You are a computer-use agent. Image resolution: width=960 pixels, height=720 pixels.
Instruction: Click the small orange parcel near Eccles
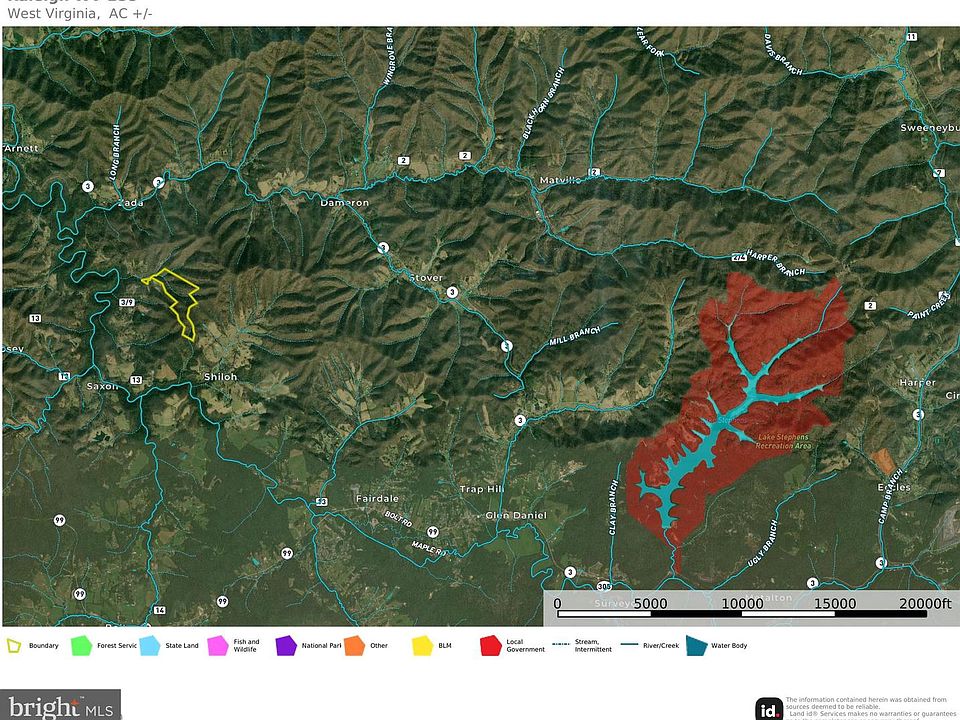pyautogui.click(x=883, y=461)
